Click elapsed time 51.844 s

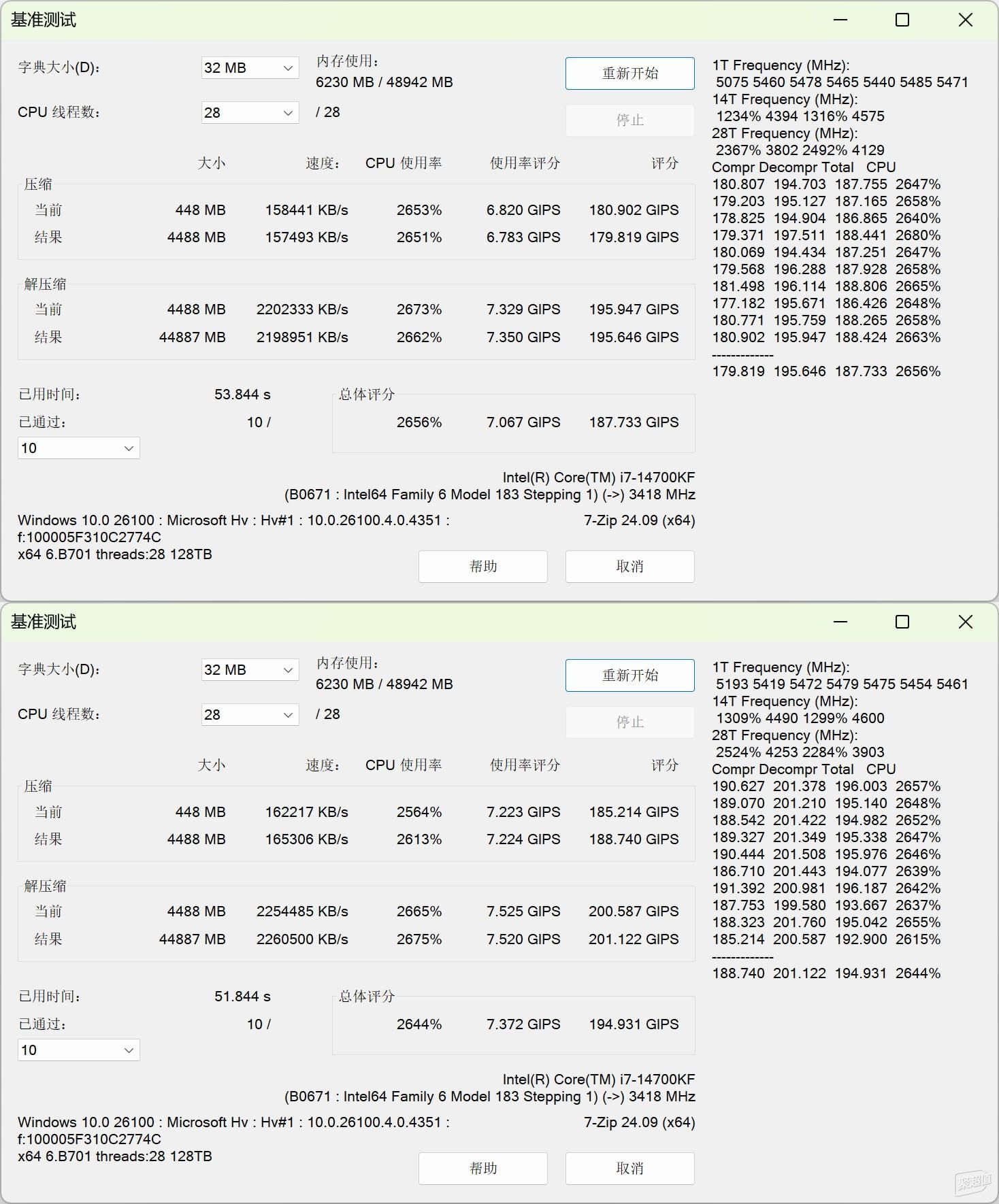[242, 997]
